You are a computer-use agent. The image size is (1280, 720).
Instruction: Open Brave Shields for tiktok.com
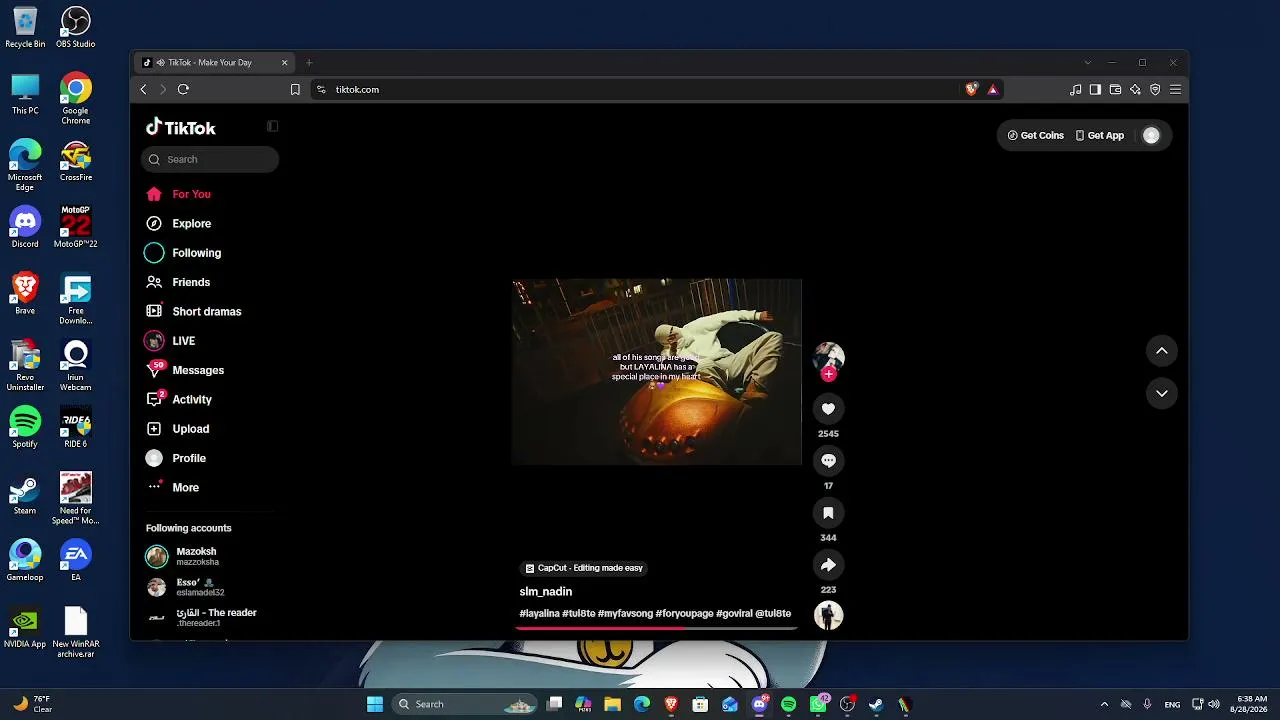pos(971,89)
